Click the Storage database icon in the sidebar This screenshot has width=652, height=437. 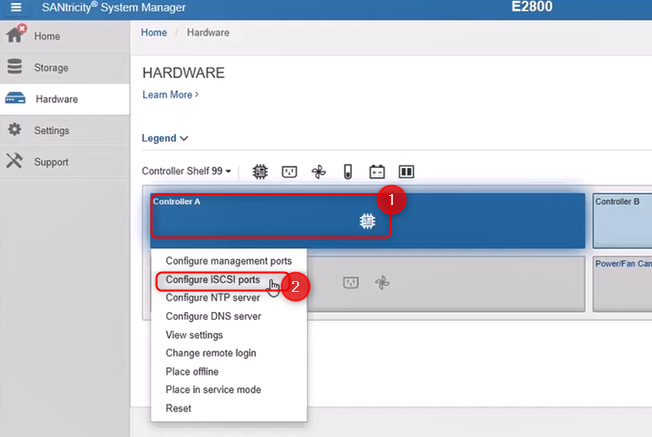(x=15, y=67)
